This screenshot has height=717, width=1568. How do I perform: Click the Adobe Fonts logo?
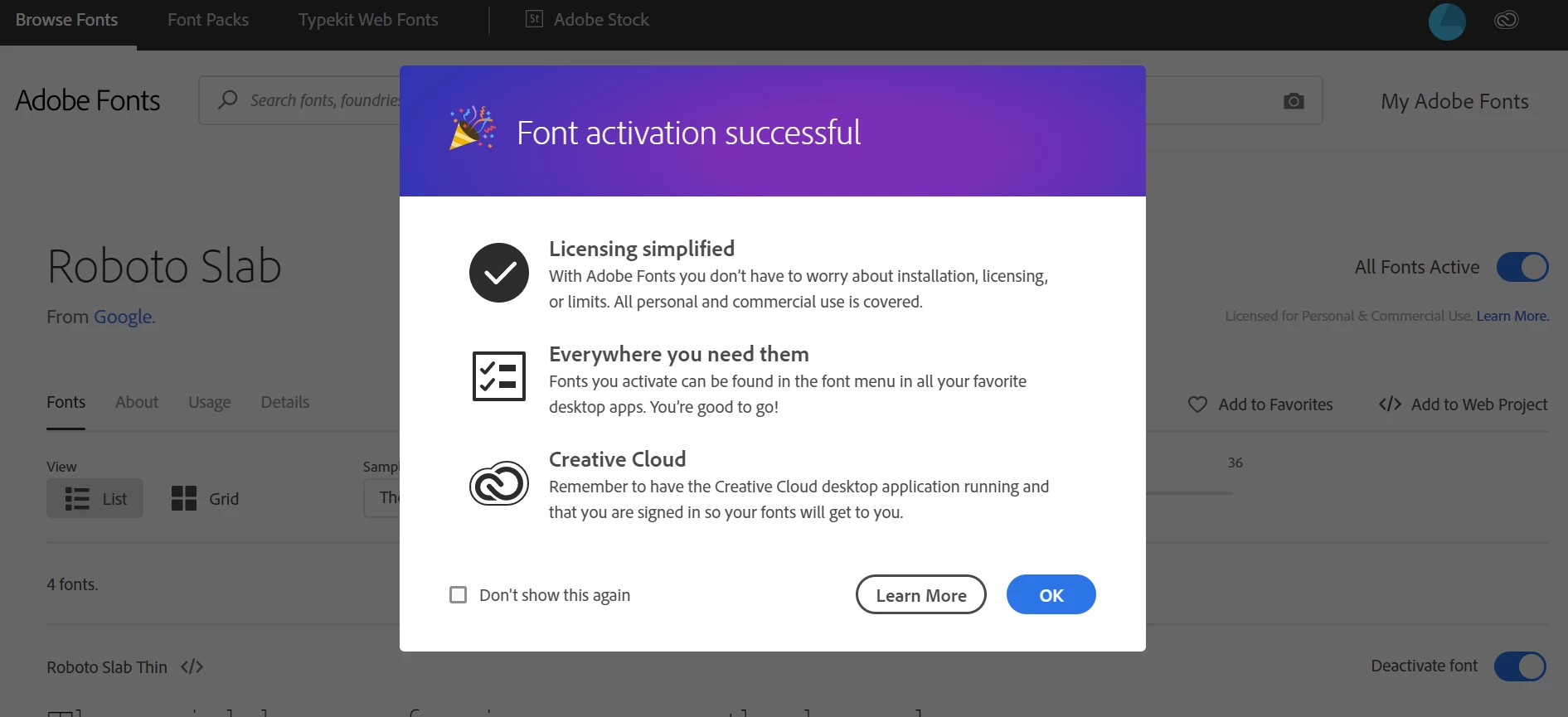pyautogui.click(x=88, y=100)
